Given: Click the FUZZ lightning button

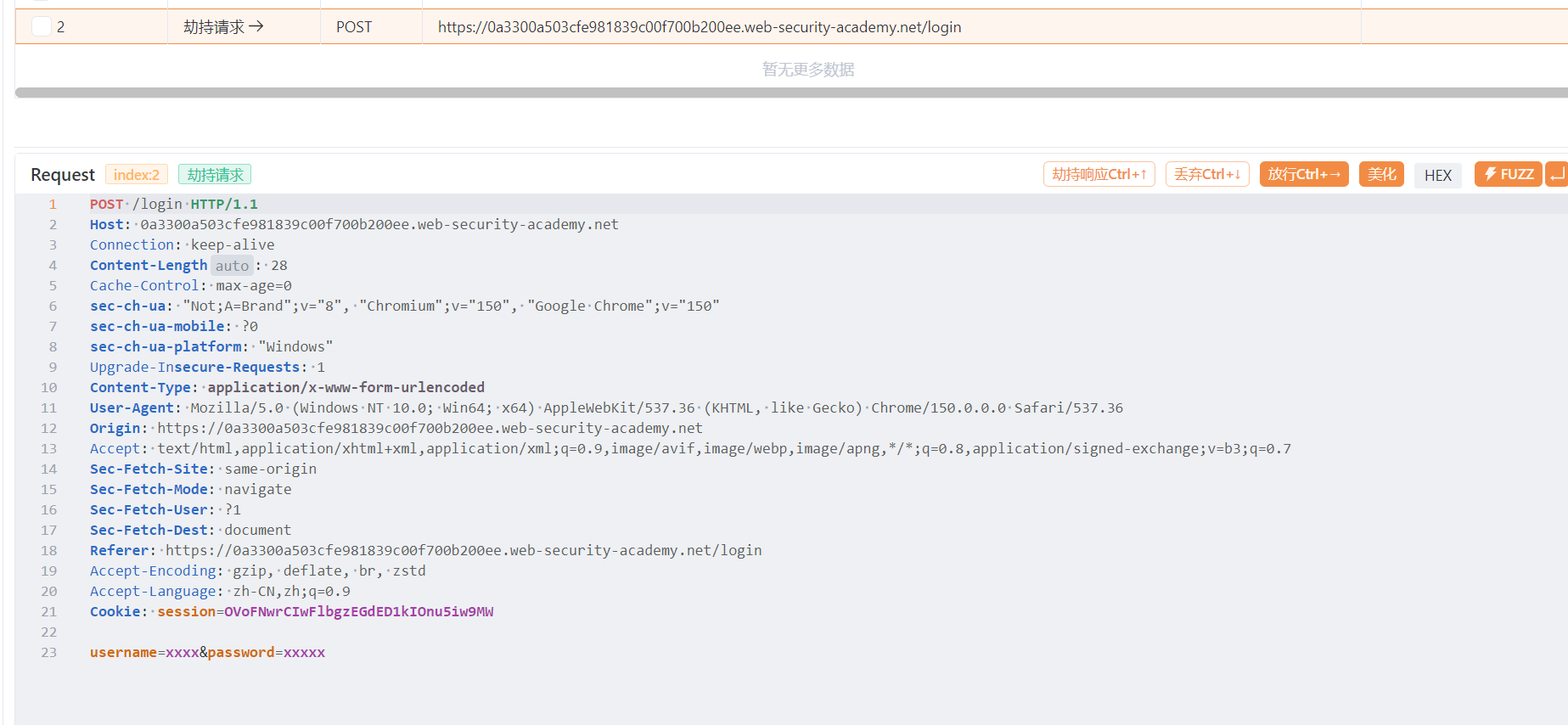Looking at the screenshot, I should tap(1508, 174).
